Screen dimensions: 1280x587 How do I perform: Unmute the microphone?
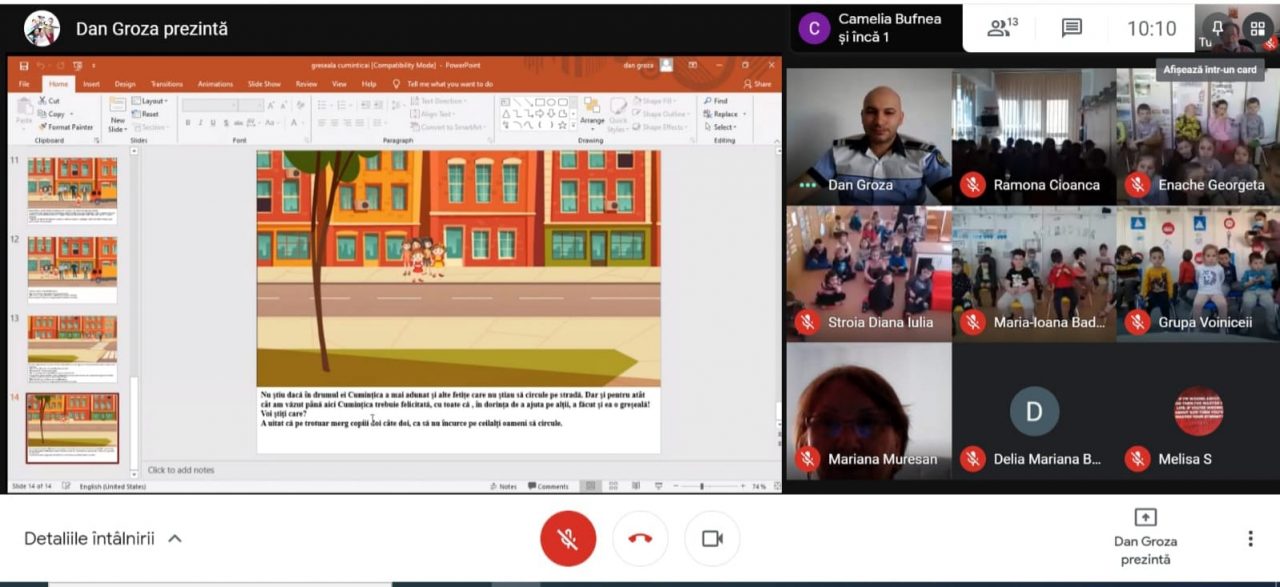pyautogui.click(x=568, y=538)
